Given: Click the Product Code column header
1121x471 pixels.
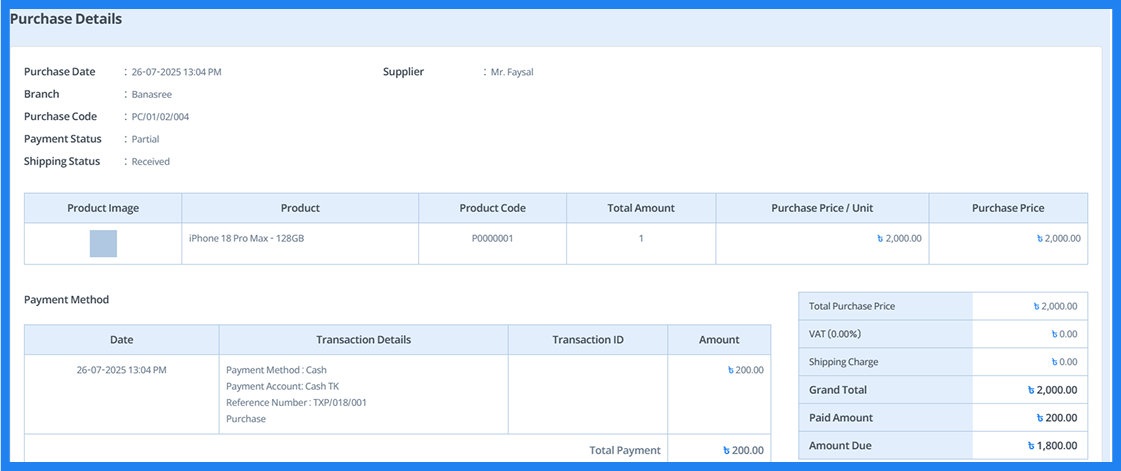Looking at the screenshot, I should coord(492,208).
